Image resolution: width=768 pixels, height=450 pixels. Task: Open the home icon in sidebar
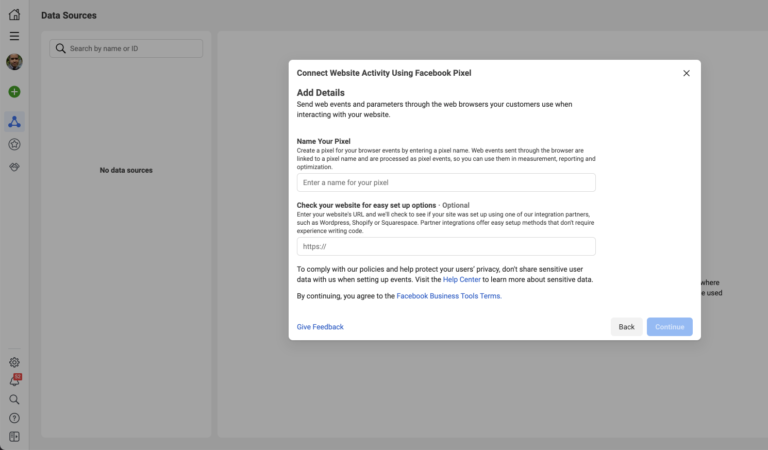point(14,15)
